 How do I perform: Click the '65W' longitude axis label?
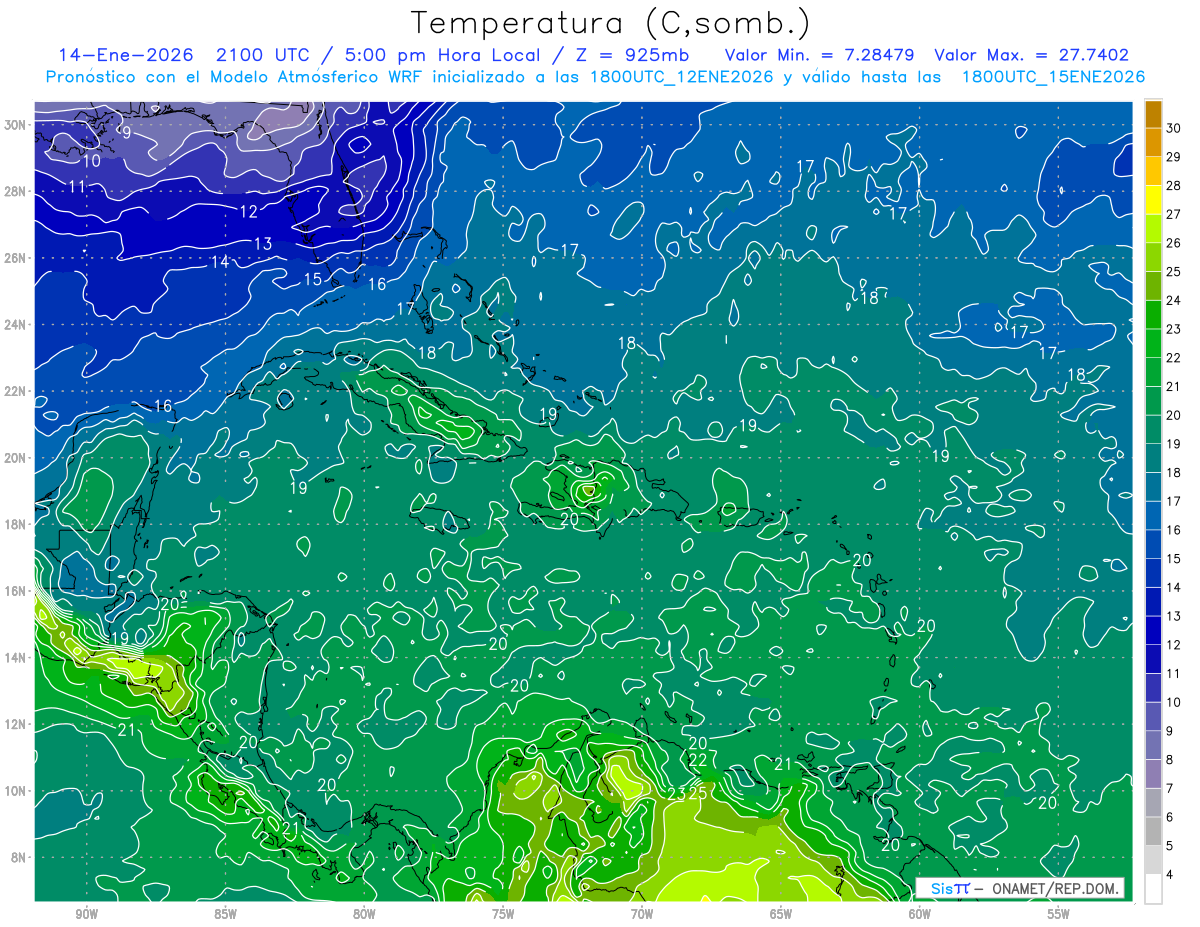781,914
